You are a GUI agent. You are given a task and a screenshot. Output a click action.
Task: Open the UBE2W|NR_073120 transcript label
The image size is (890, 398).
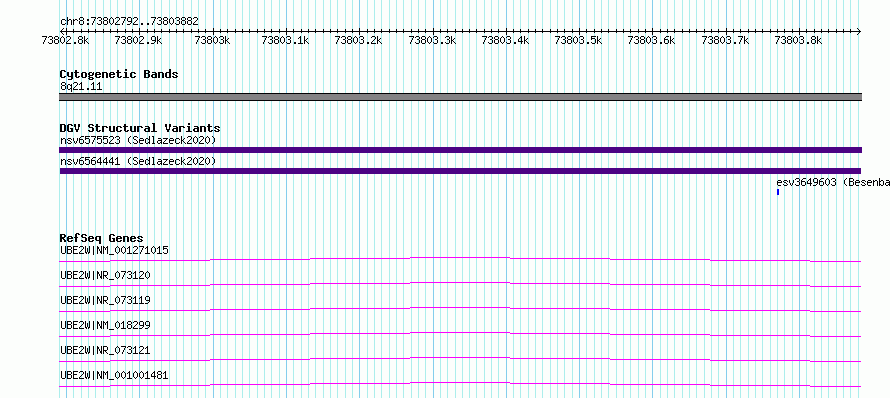105,275
